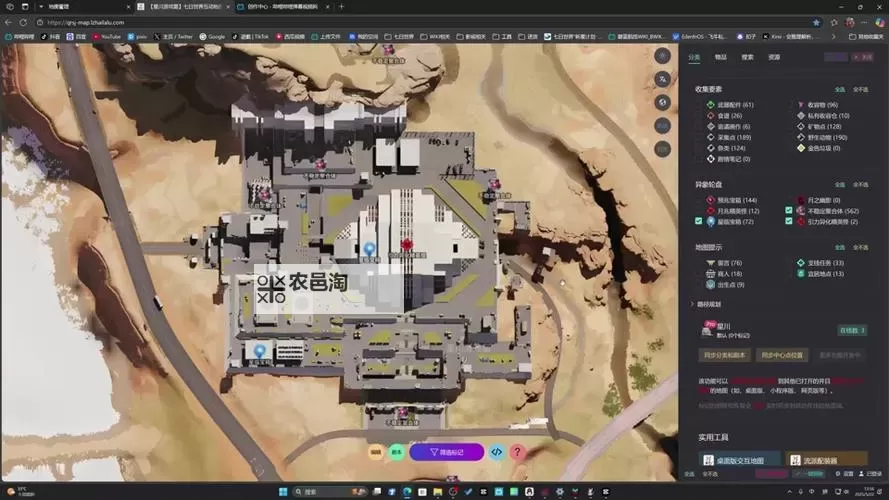Image resolution: width=889 pixels, height=500 pixels.
Task: Click the code embed icon in bottom toolbar
Action: [496, 452]
